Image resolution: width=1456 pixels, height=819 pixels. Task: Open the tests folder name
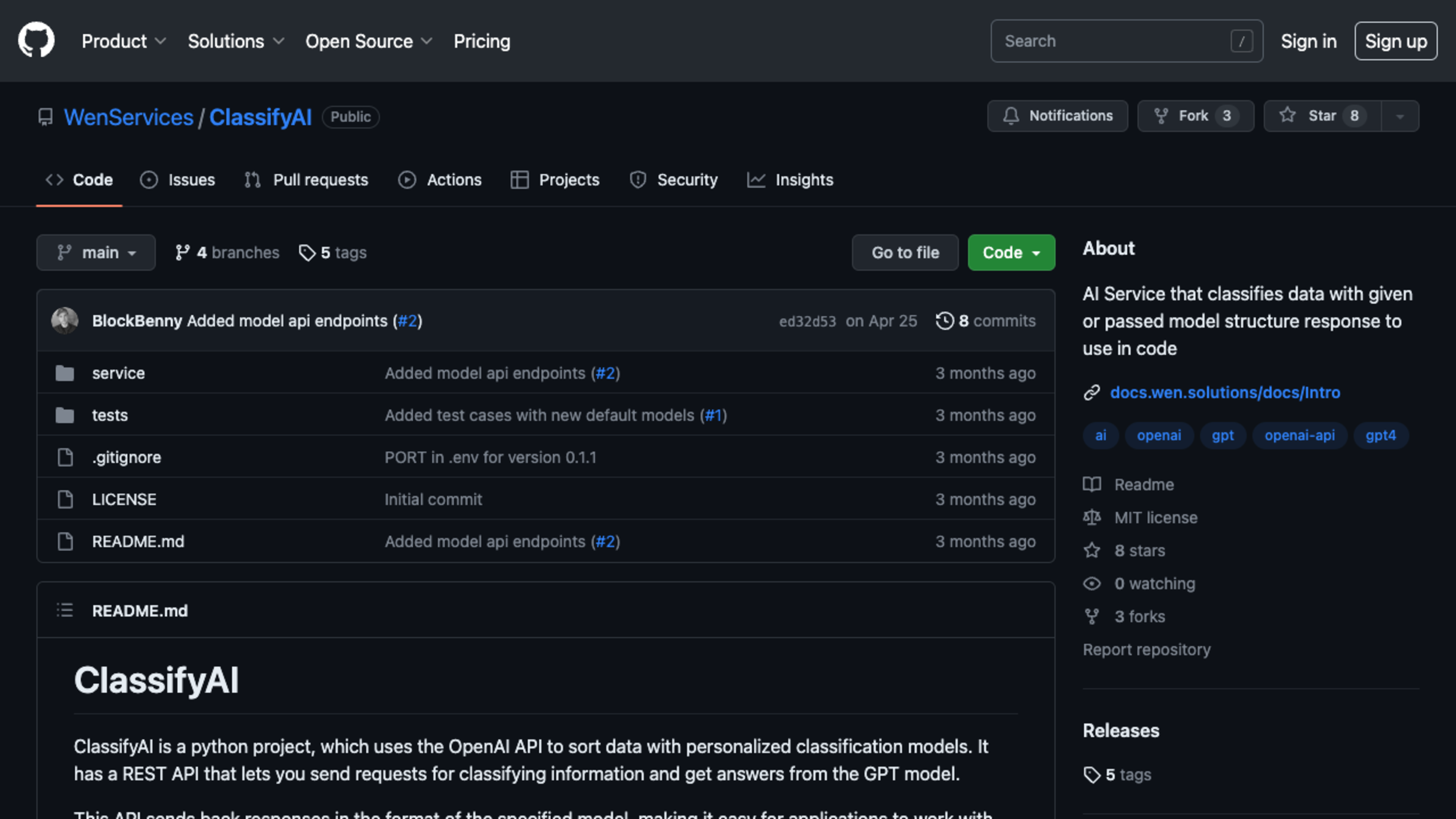[x=110, y=416]
